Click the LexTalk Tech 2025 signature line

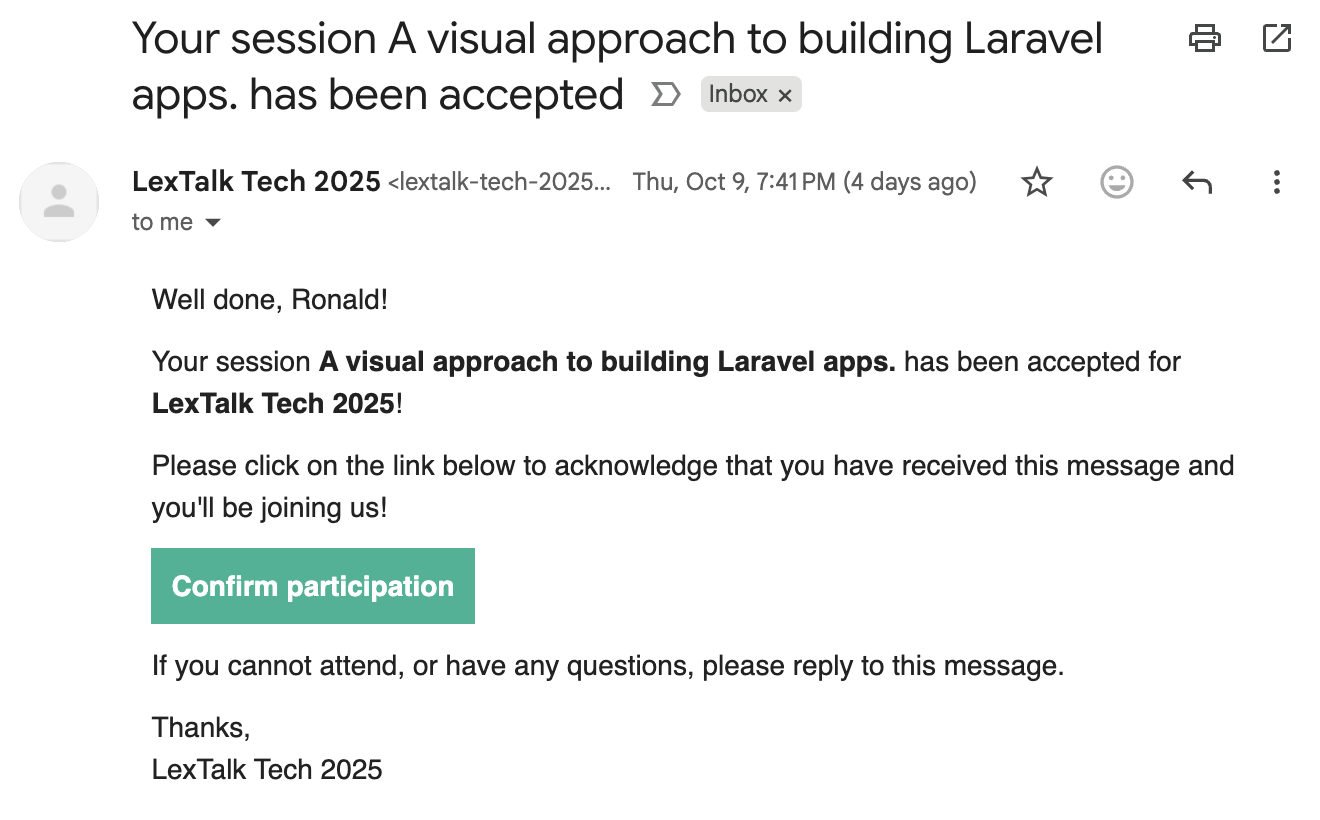pyautogui.click(x=267, y=769)
